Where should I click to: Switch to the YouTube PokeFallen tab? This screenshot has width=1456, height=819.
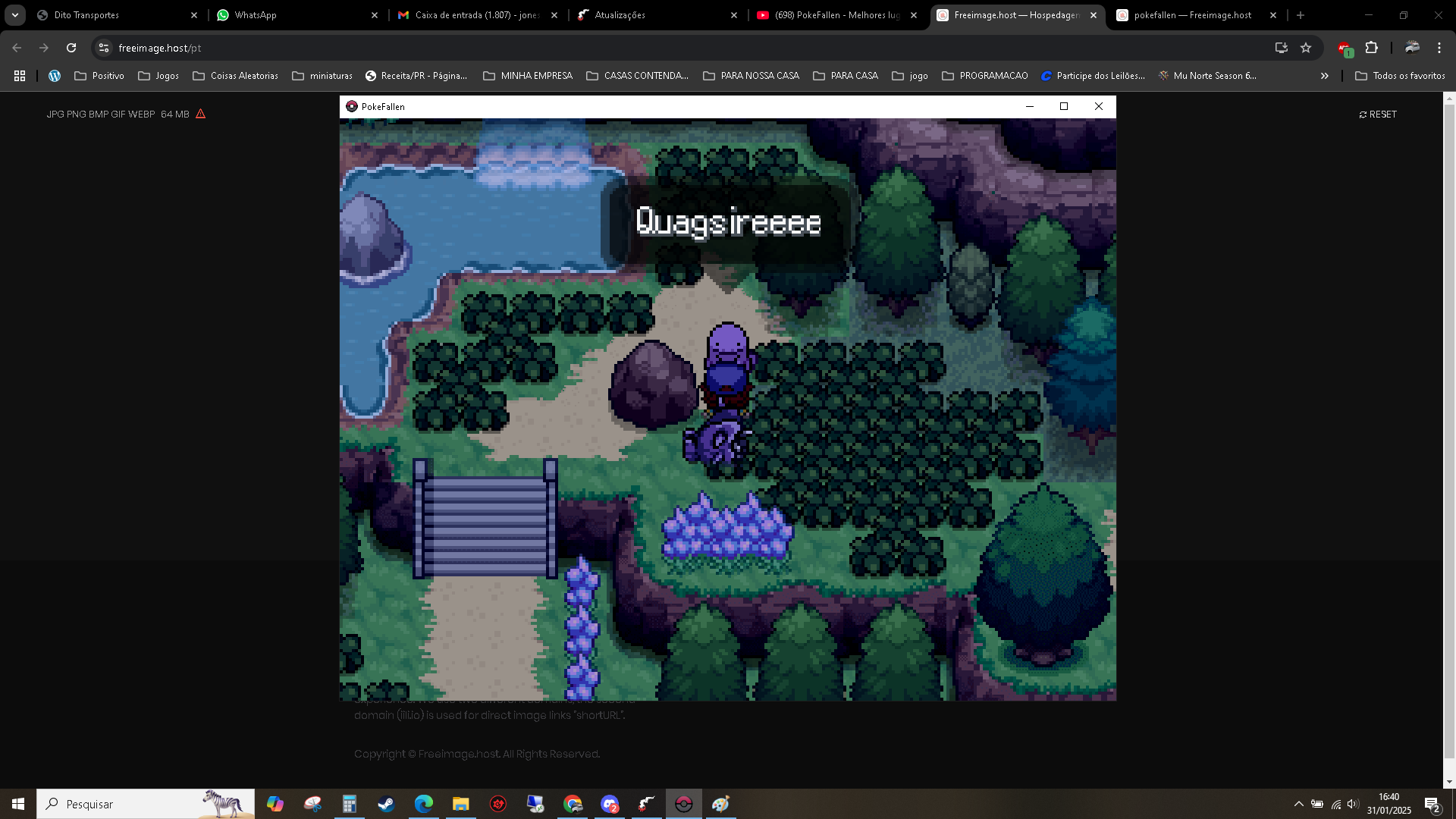pyautogui.click(x=837, y=15)
